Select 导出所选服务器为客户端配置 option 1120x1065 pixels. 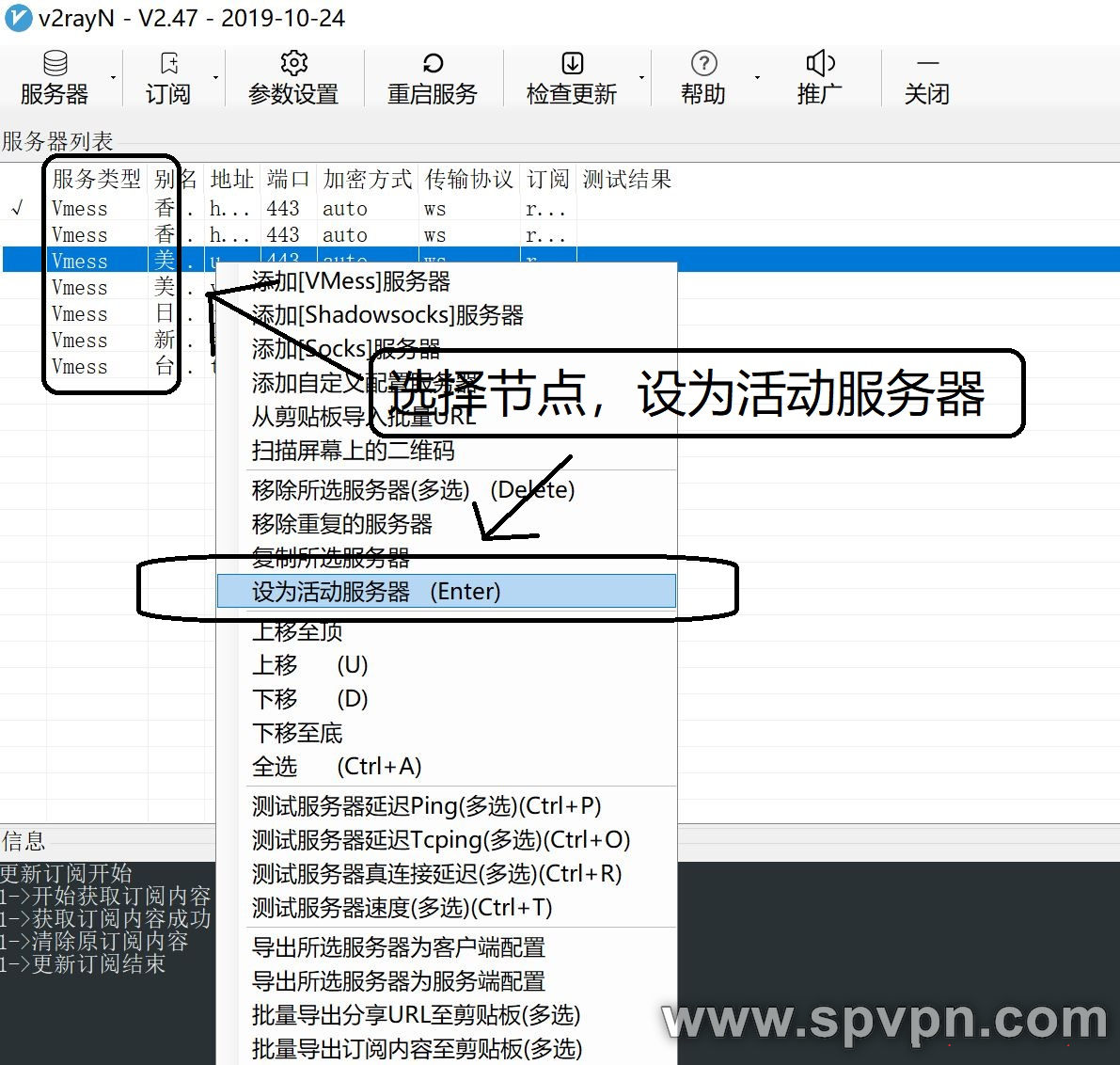tap(398, 947)
